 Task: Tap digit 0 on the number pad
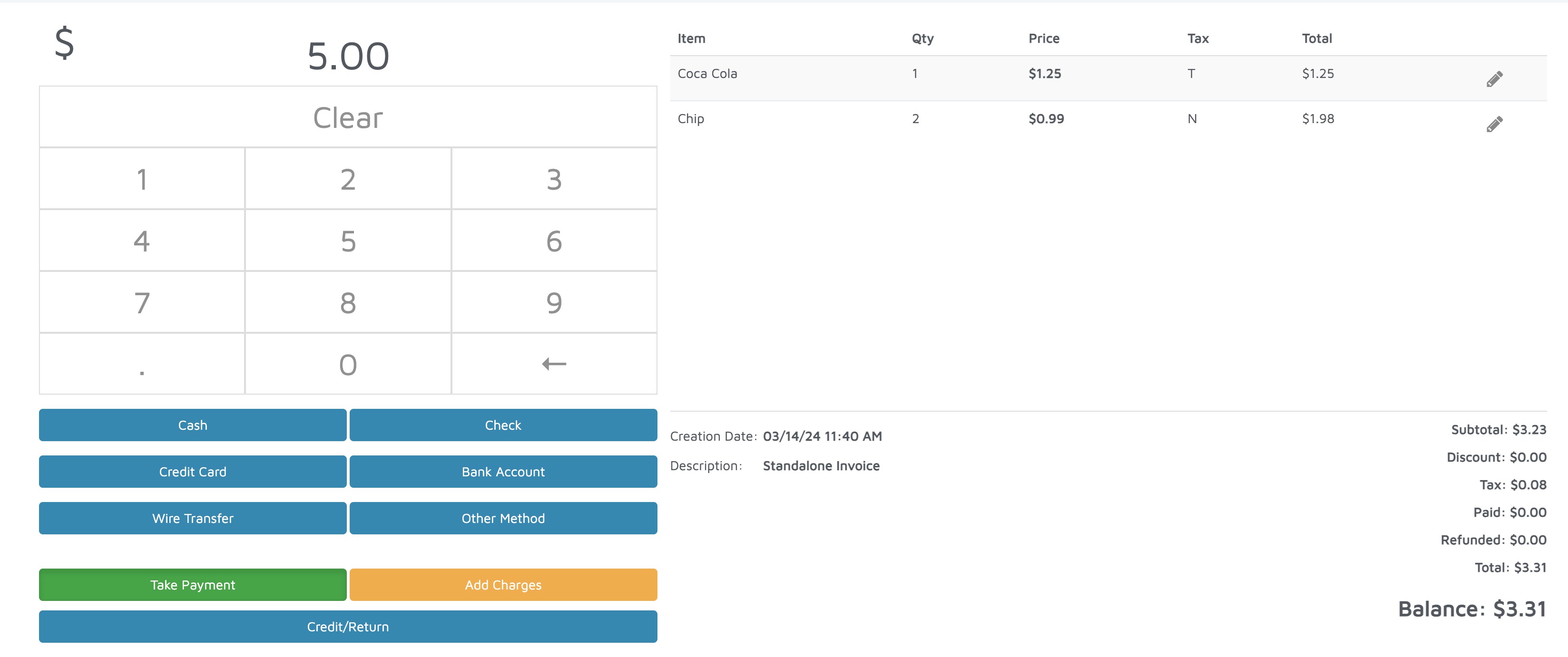348,364
